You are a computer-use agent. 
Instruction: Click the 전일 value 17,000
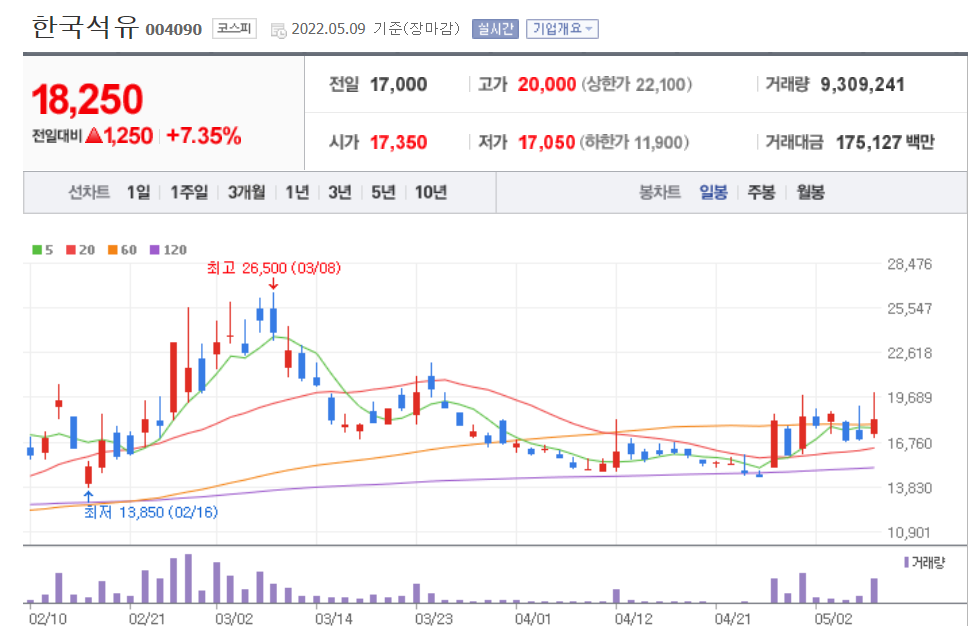(x=398, y=85)
